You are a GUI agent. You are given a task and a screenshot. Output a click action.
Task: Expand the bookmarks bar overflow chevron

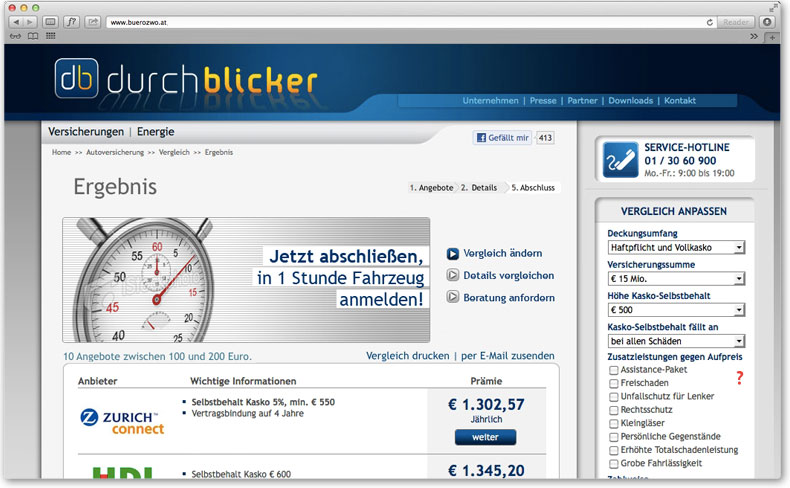(x=754, y=36)
